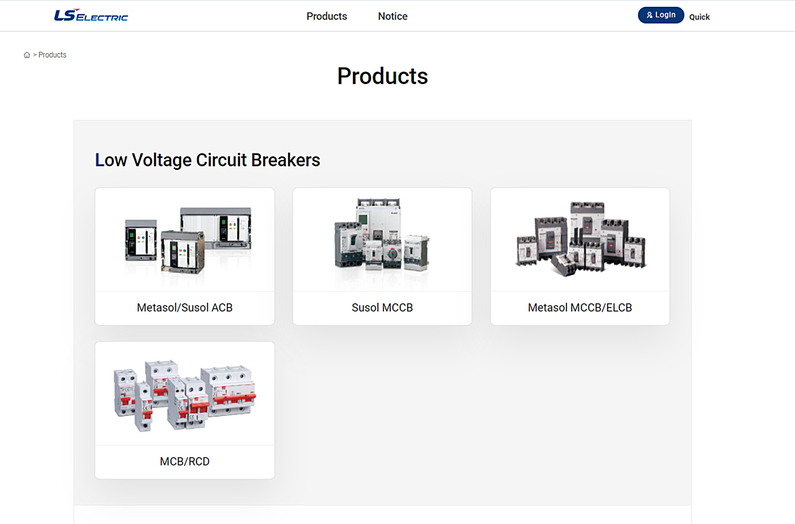The width and height of the screenshot is (795, 524).
Task: Click the Low Voltage Circuit Breakers heading
Action: [x=207, y=160]
